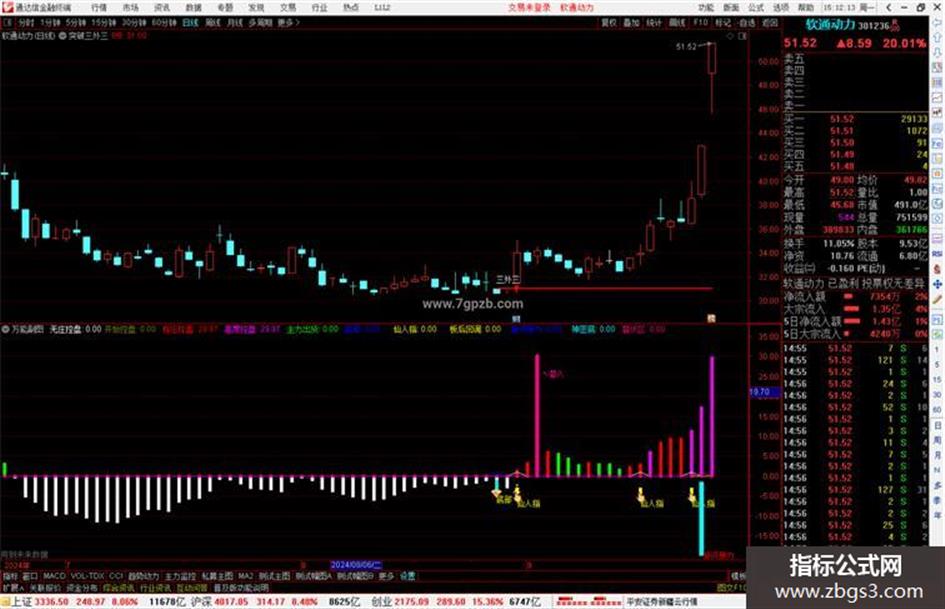This screenshot has height=609, width=945.
Task: Switch chart to 5分钟 period
Action: click(77, 22)
